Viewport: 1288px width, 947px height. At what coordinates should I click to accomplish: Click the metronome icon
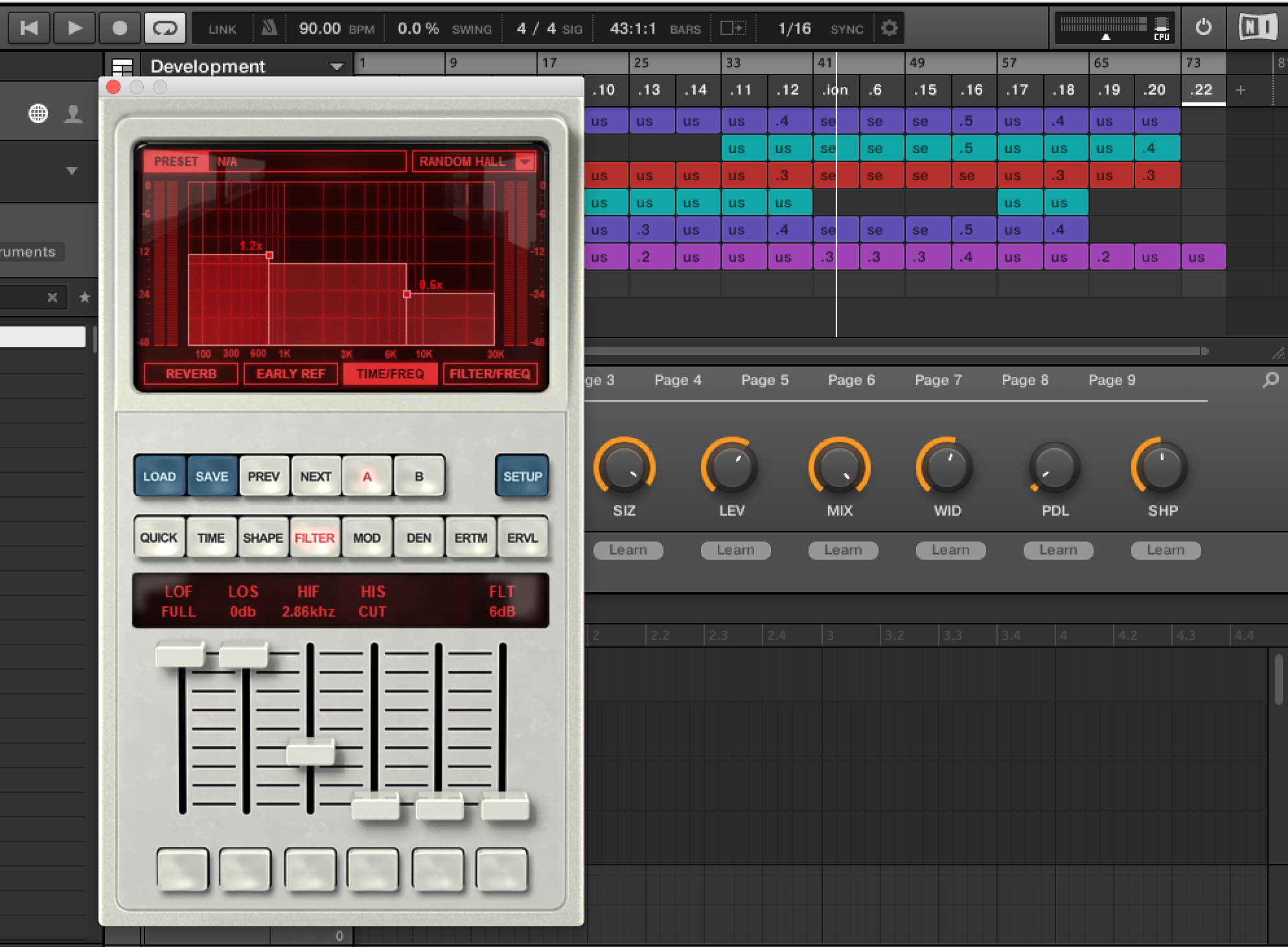269,28
